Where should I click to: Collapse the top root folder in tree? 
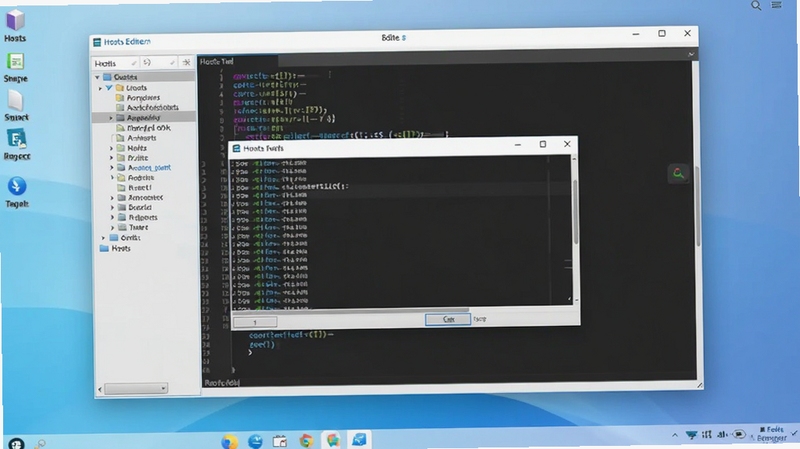pos(97,77)
